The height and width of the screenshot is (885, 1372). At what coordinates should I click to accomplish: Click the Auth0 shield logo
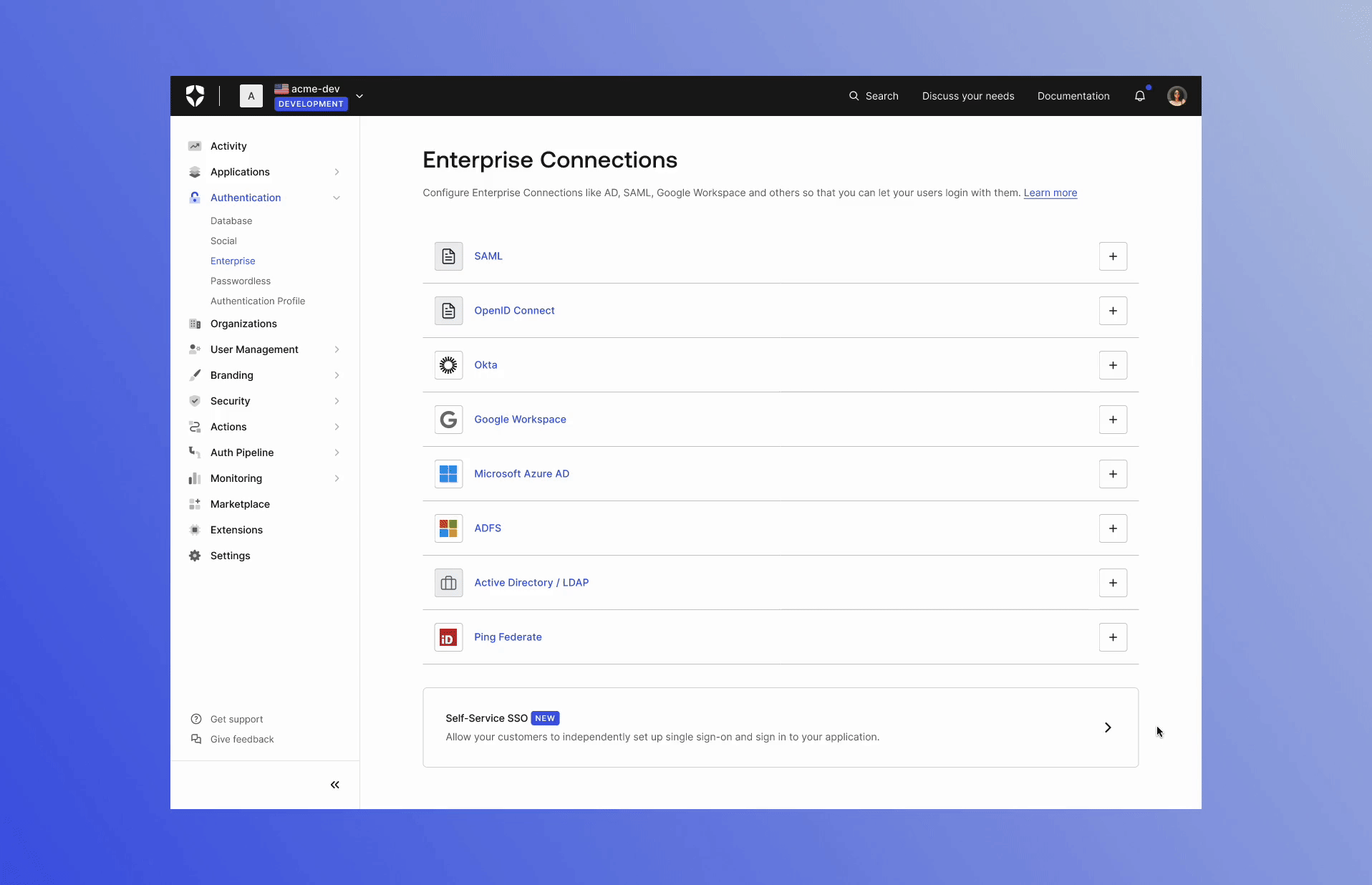pyautogui.click(x=195, y=96)
